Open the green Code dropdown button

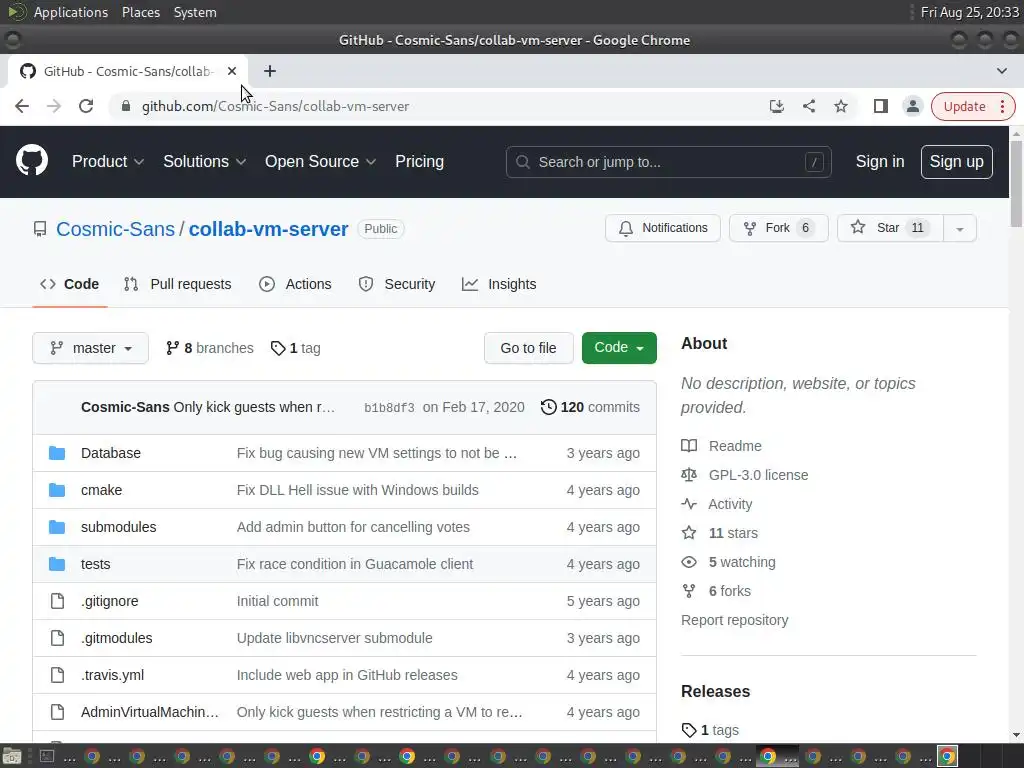pos(619,348)
